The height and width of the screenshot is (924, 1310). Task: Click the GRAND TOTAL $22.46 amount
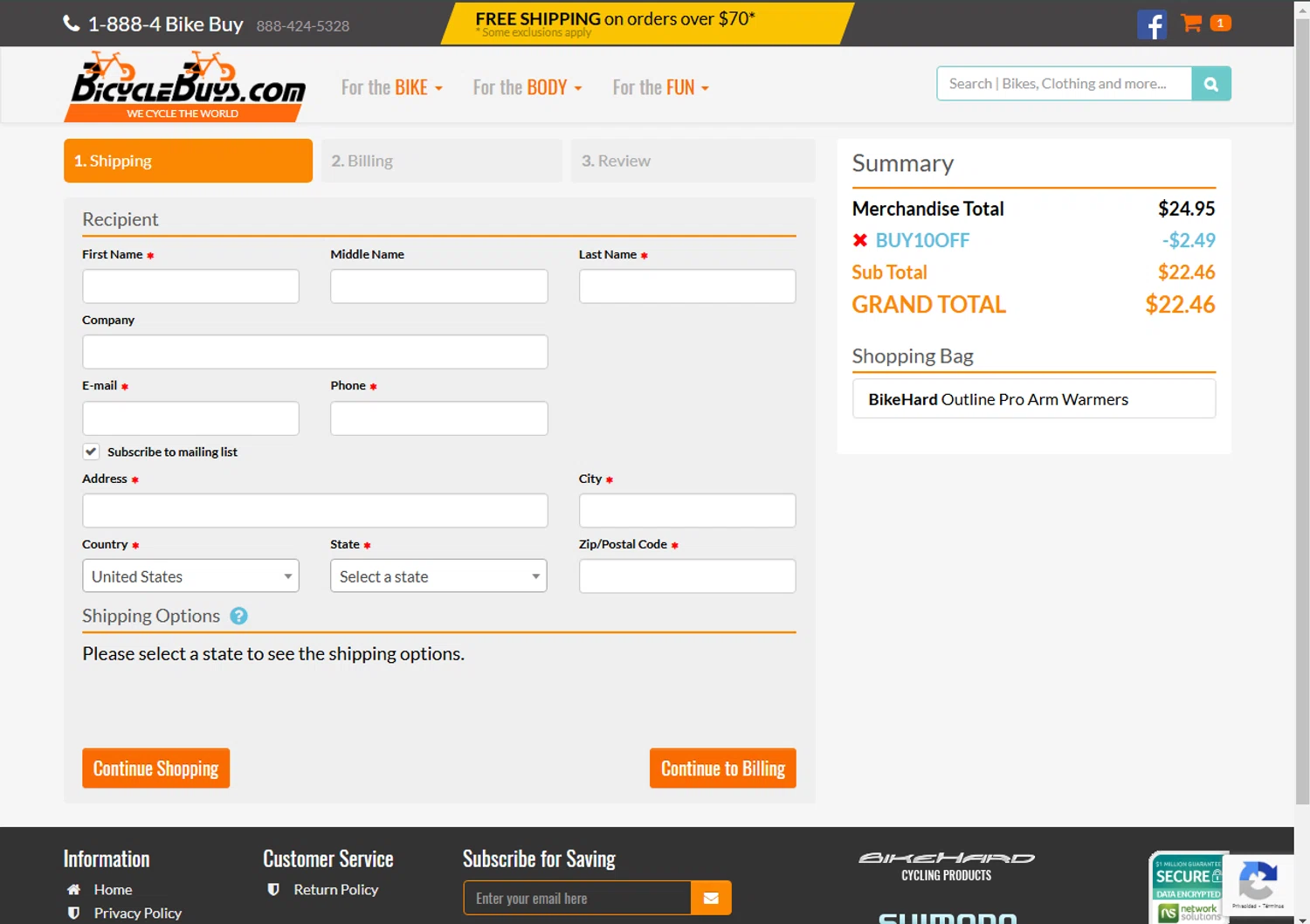(1180, 305)
